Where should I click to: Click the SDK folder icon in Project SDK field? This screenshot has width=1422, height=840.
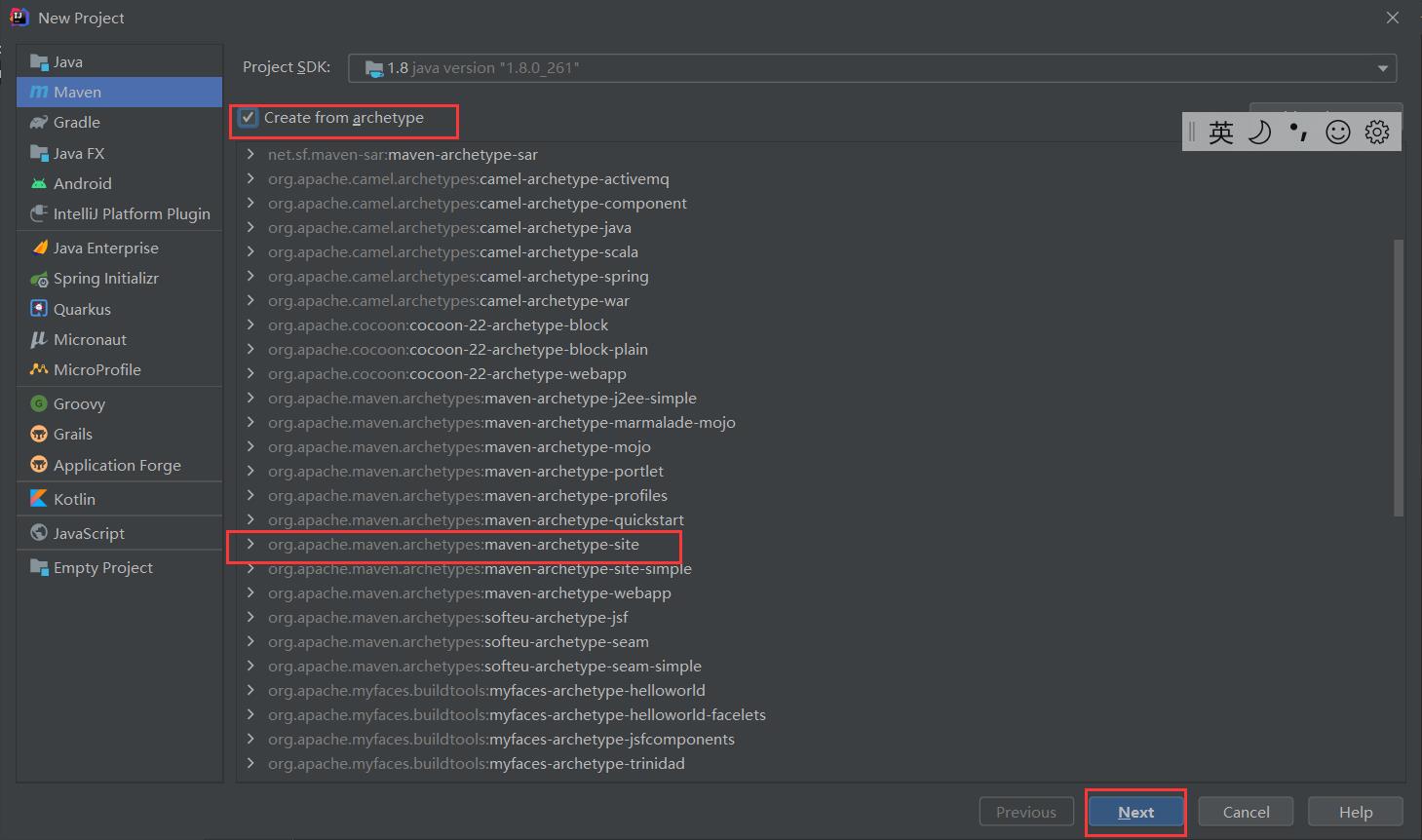click(374, 68)
